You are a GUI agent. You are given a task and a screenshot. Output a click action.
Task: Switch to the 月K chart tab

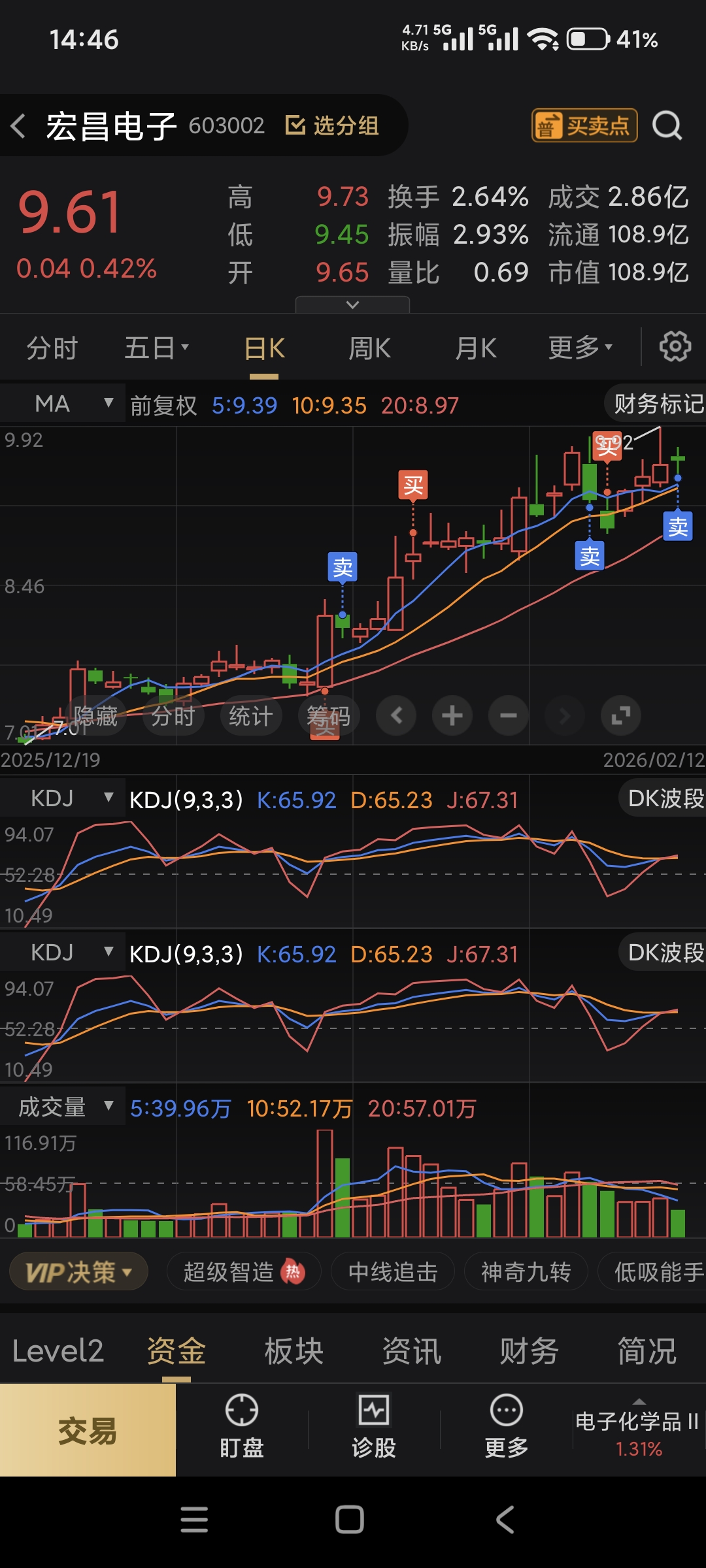[476, 348]
